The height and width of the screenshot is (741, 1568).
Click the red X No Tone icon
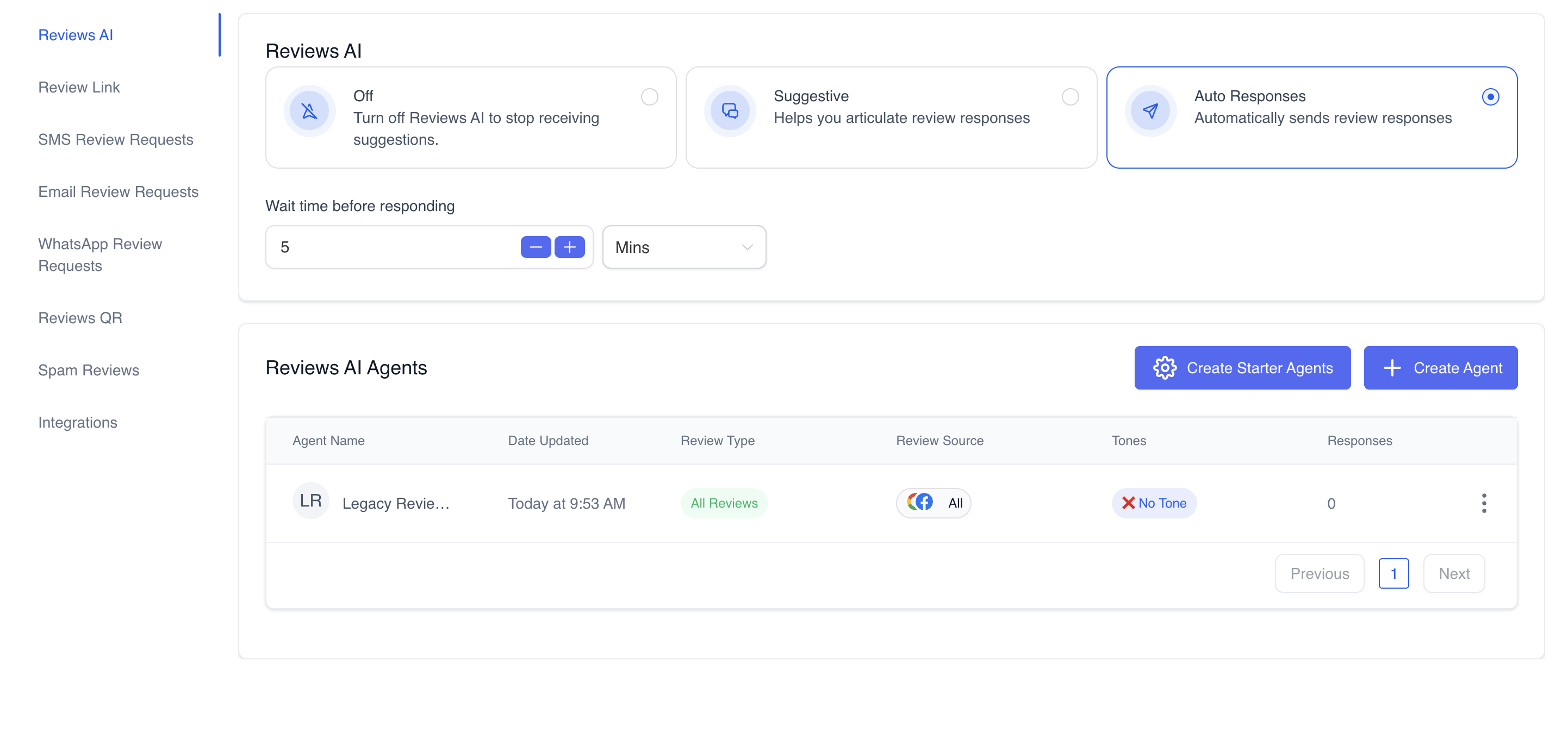click(x=1128, y=503)
